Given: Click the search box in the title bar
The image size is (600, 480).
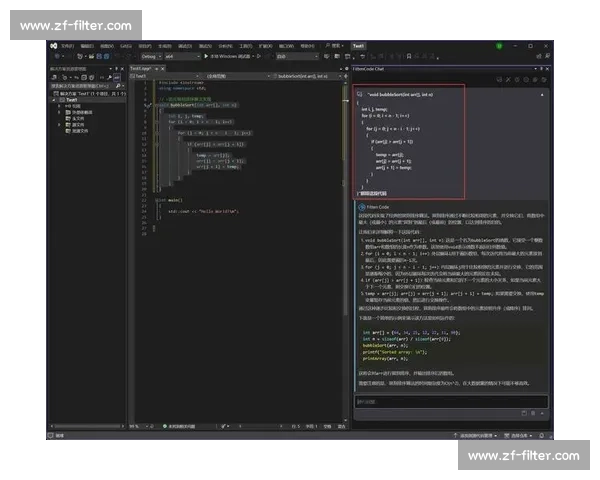Looking at the screenshot, I should pyautogui.click(x=334, y=46).
